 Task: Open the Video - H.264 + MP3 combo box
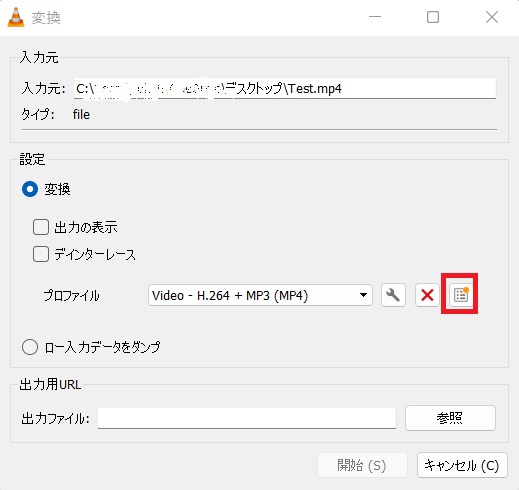coord(260,295)
